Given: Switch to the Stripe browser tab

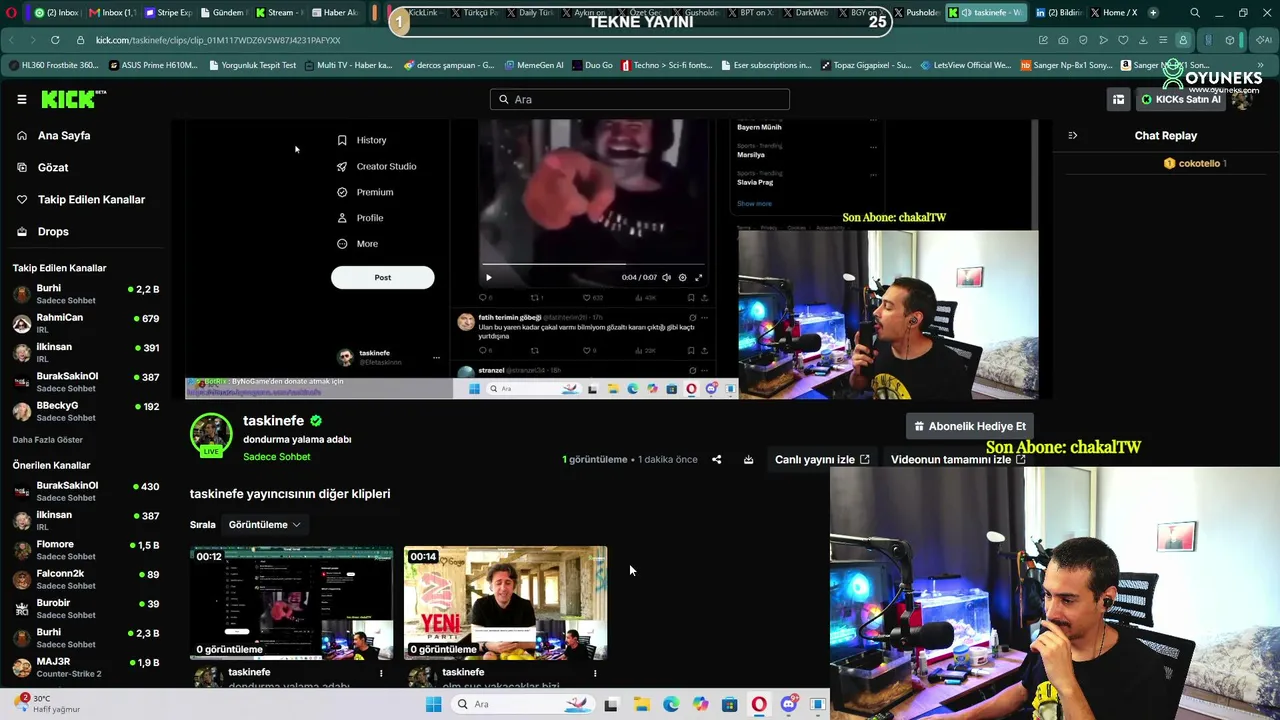Looking at the screenshot, I should pos(166,13).
